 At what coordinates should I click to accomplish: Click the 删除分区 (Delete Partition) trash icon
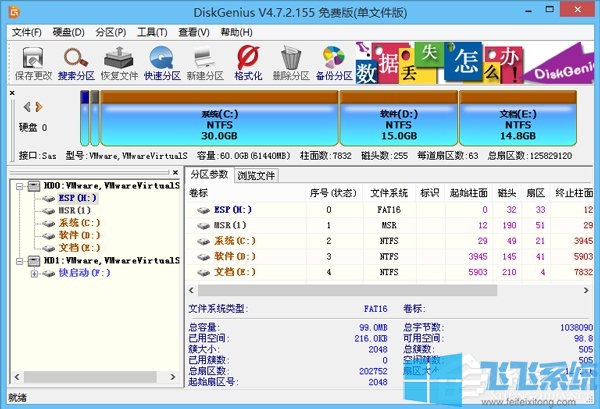tap(290, 64)
